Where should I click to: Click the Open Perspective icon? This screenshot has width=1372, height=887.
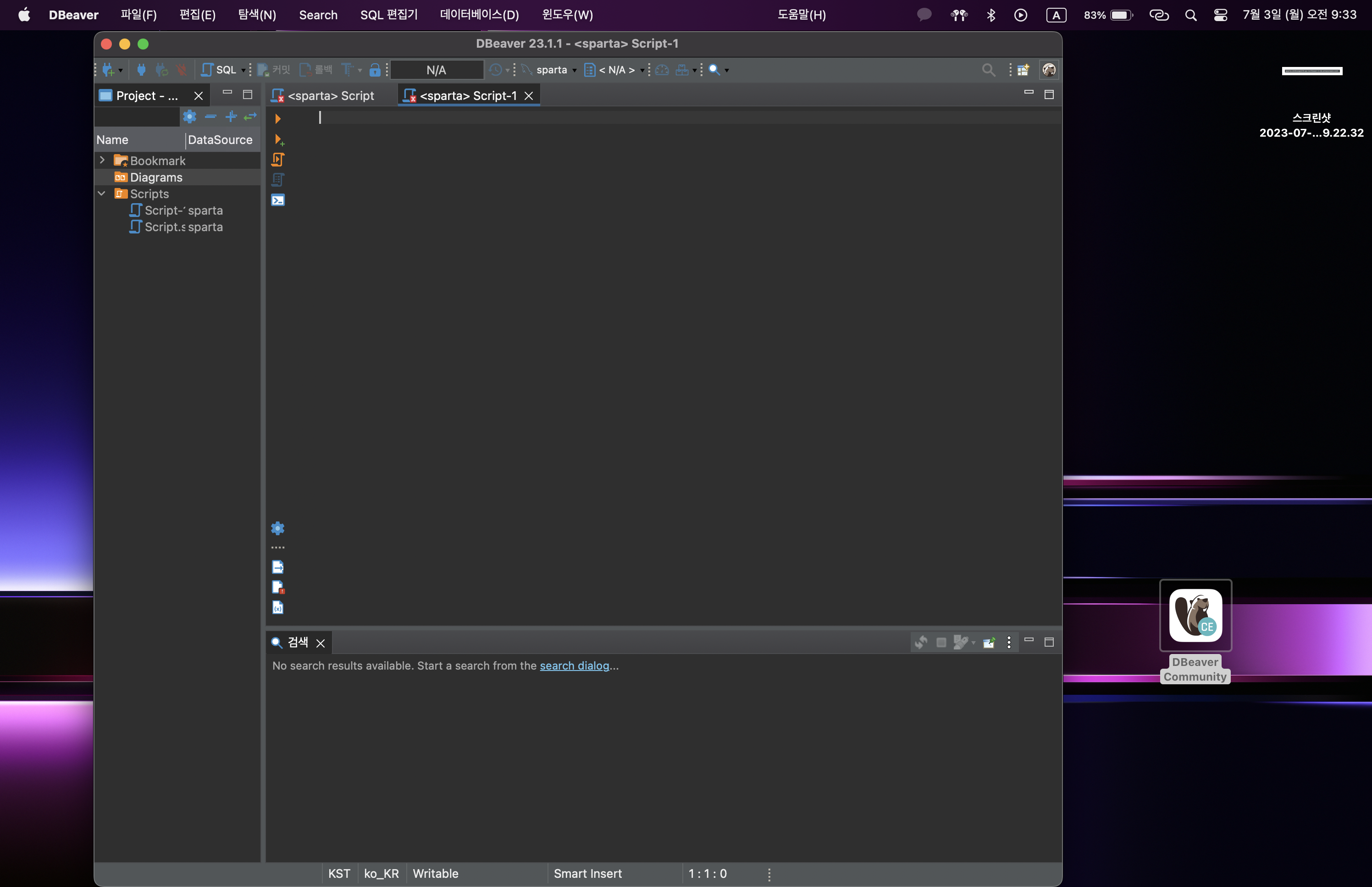pos(1023,70)
